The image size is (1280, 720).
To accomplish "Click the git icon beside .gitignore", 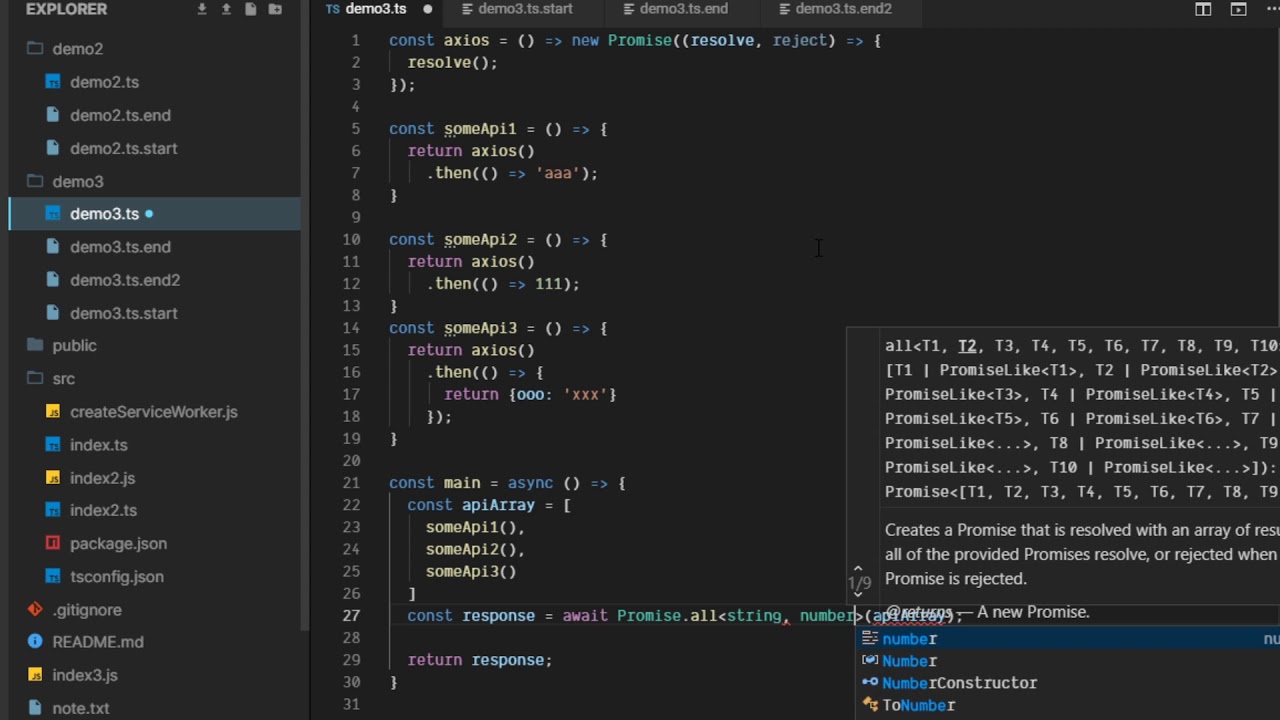I will (x=35, y=609).
